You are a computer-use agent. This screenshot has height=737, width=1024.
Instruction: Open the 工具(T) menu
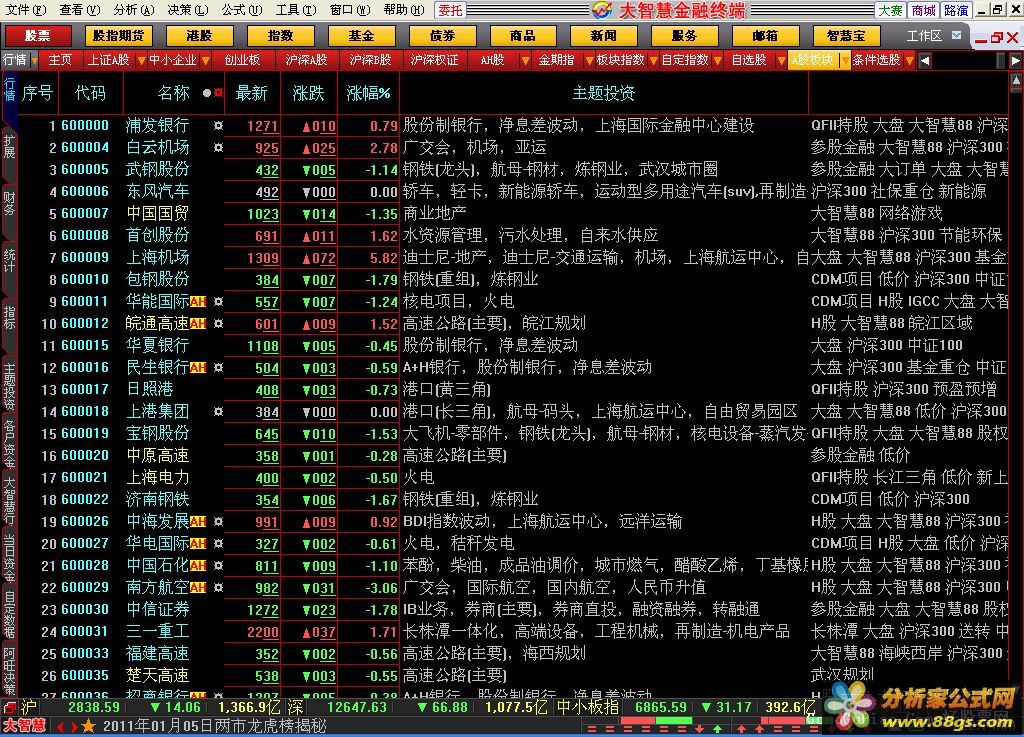pyautogui.click(x=296, y=10)
